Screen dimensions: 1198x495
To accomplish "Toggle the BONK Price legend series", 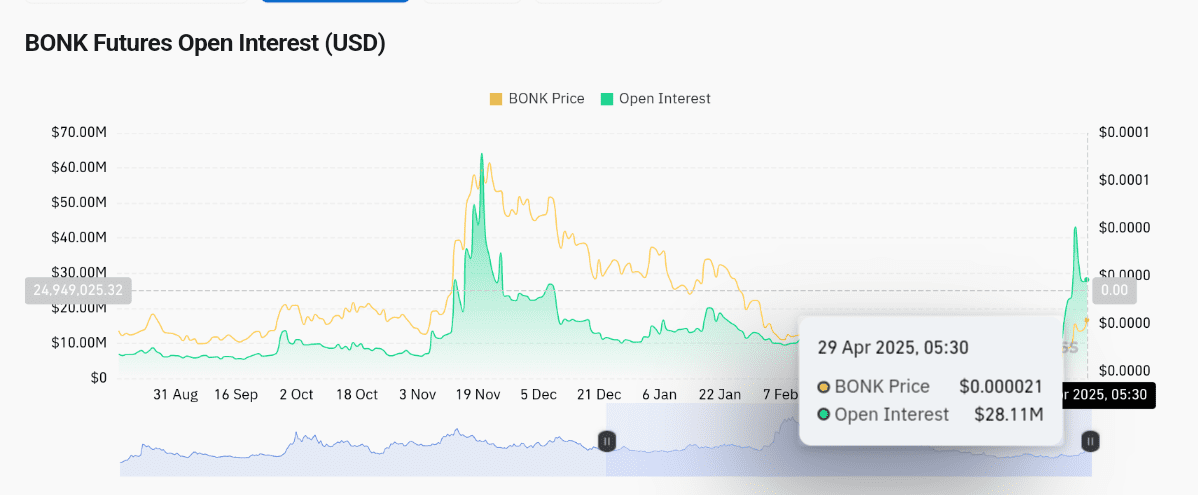I will [537, 99].
